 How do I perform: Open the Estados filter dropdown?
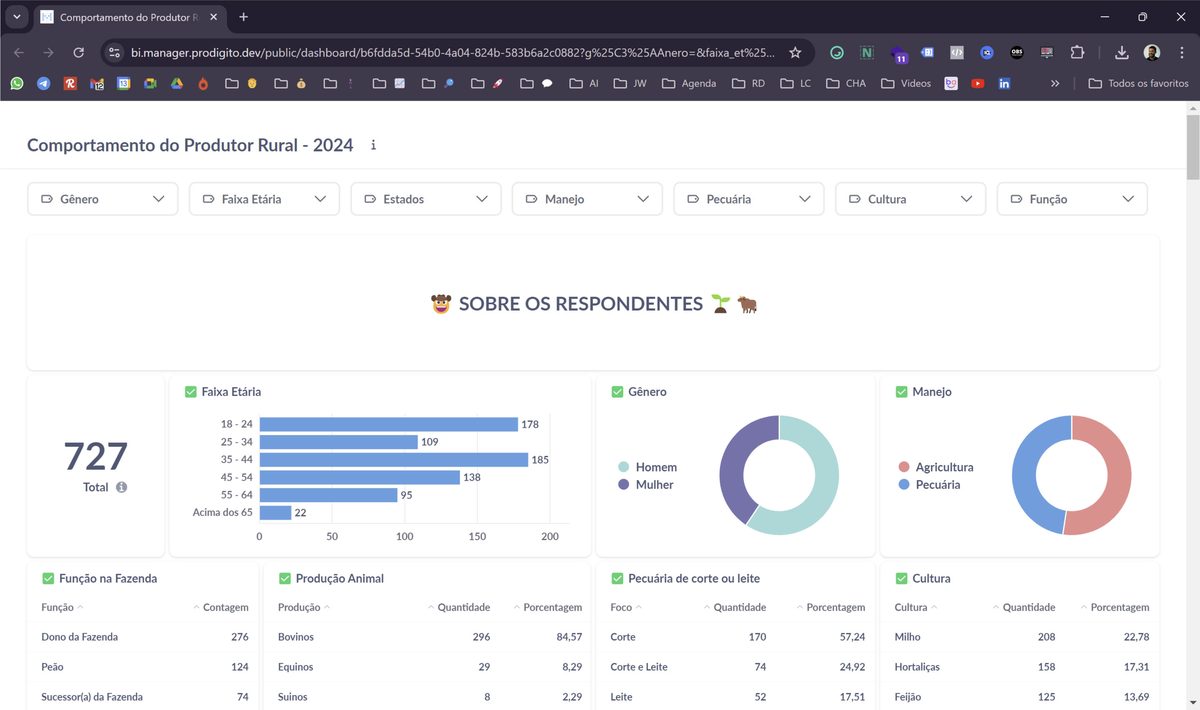point(426,199)
